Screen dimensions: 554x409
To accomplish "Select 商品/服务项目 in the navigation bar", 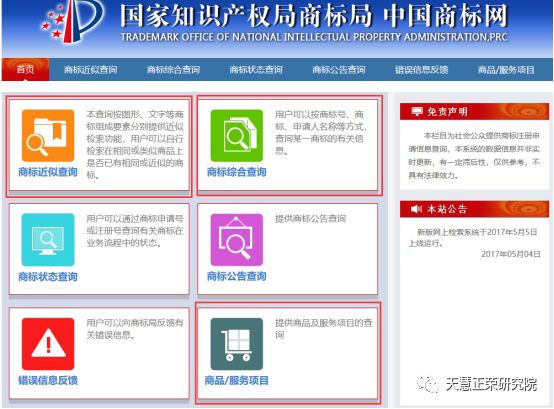I will 506,70.
